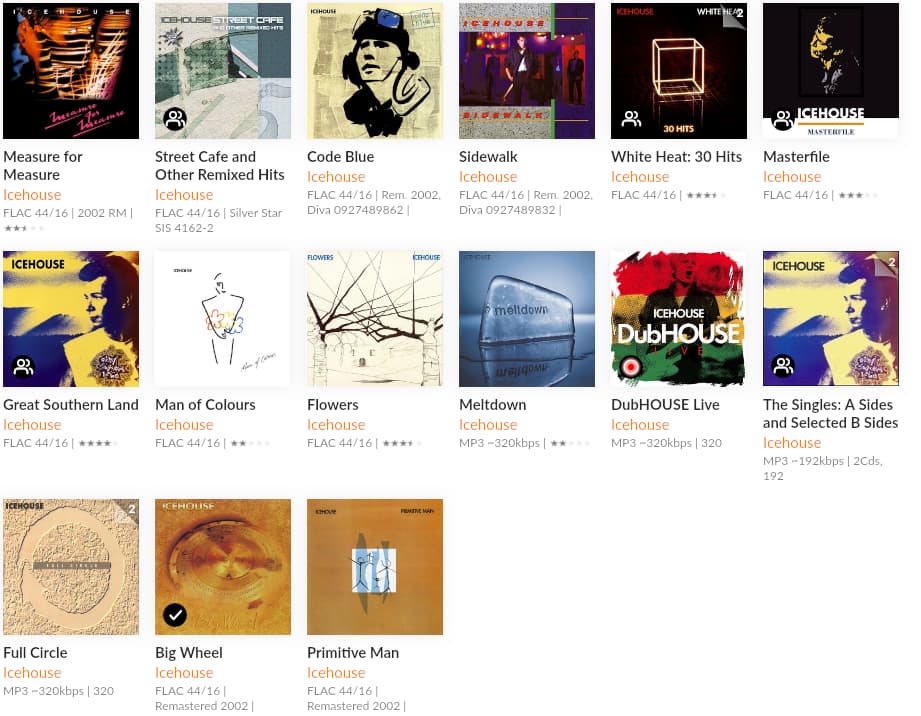Open Icehouse artist link under Meltdown

point(488,425)
